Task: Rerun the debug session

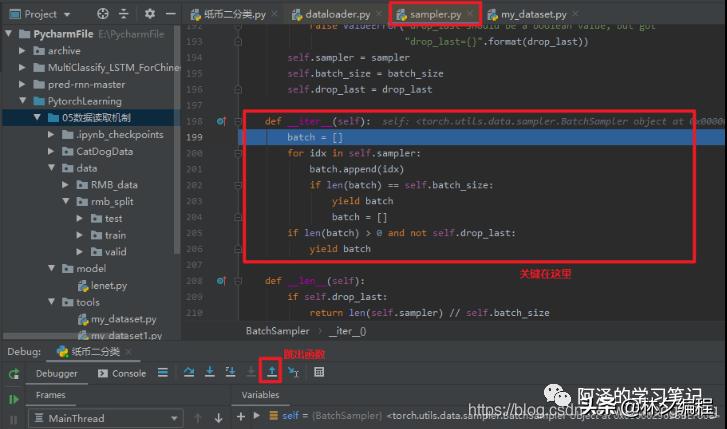Action: pyautogui.click(x=13, y=373)
